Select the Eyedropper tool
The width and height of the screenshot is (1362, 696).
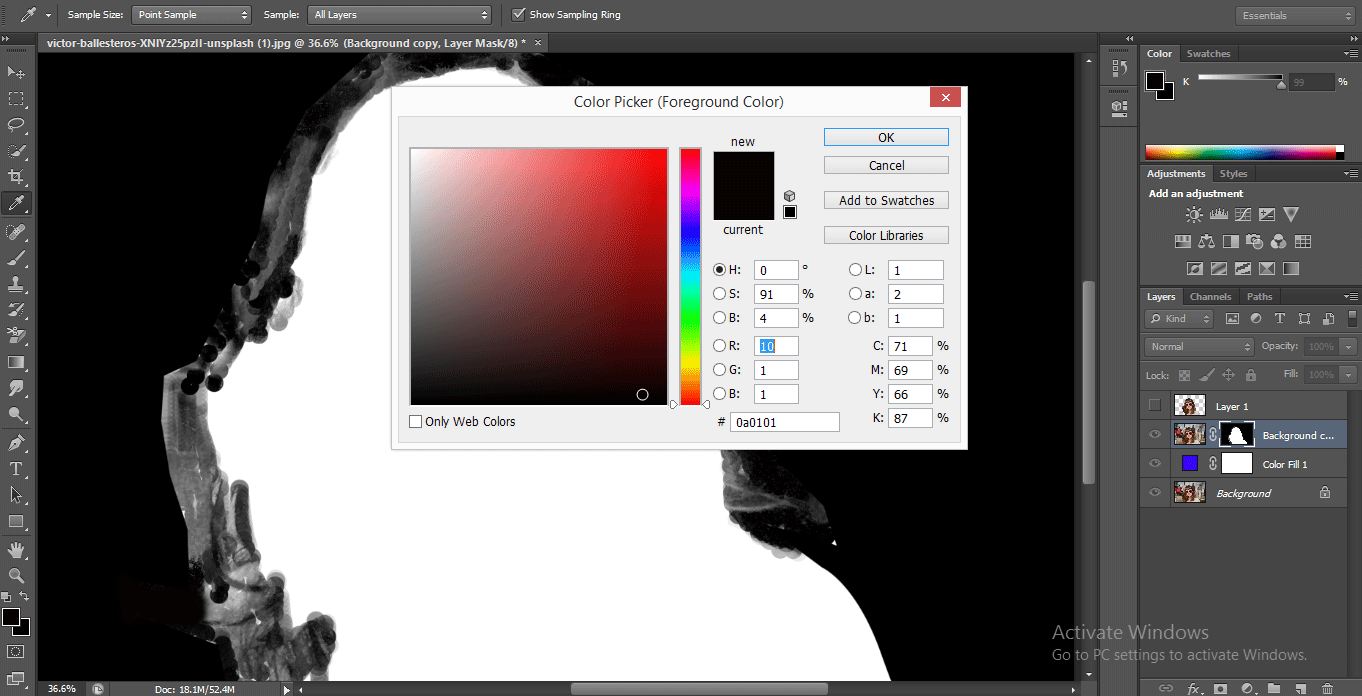[17, 203]
